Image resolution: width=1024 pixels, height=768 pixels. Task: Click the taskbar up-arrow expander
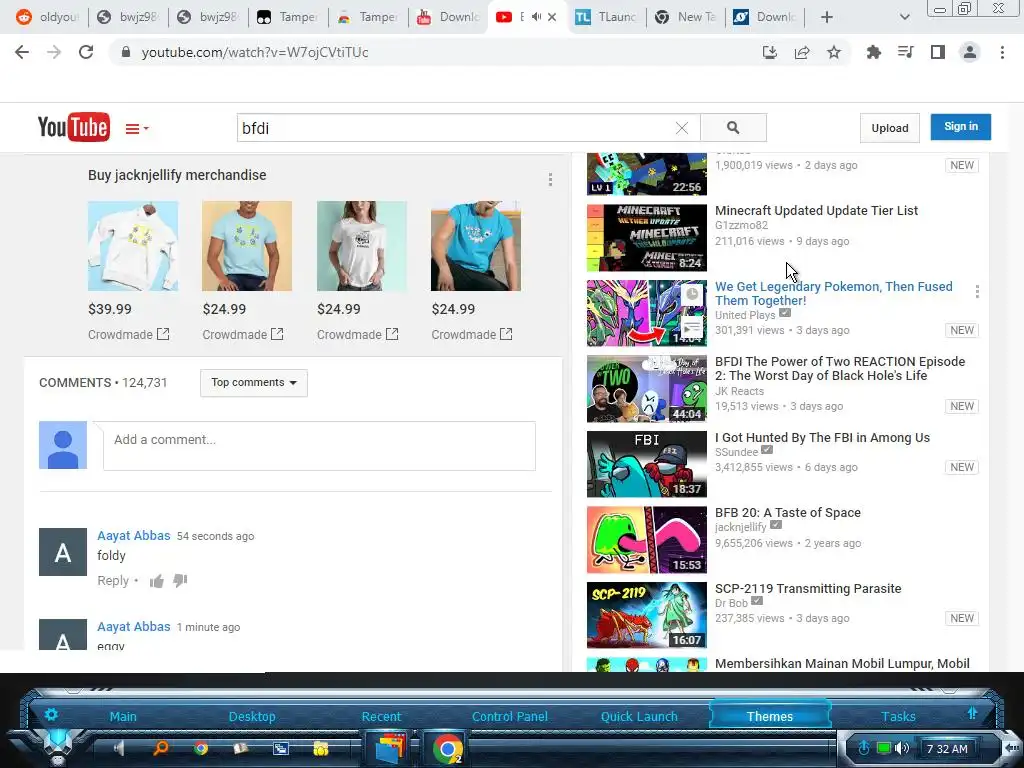tap(972, 714)
